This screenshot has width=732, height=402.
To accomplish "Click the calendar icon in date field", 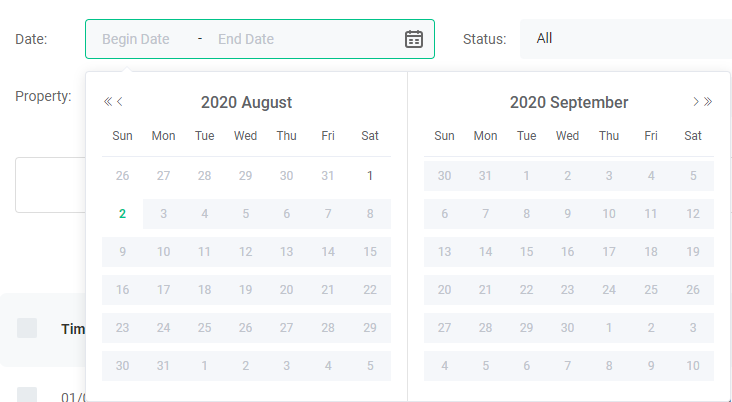I will [414, 39].
